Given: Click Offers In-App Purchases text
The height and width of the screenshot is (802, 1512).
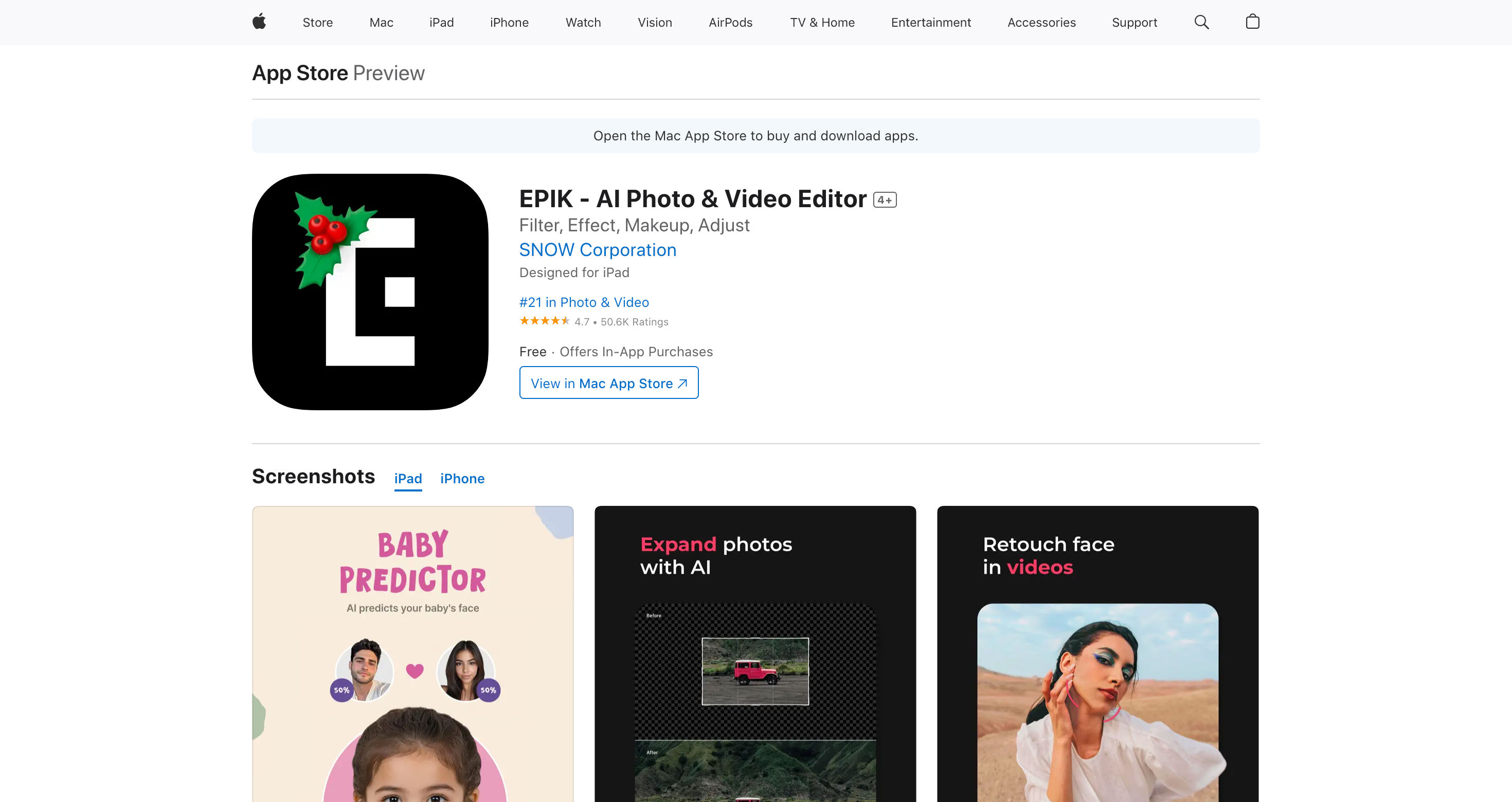Looking at the screenshot, I should [636, 352].
